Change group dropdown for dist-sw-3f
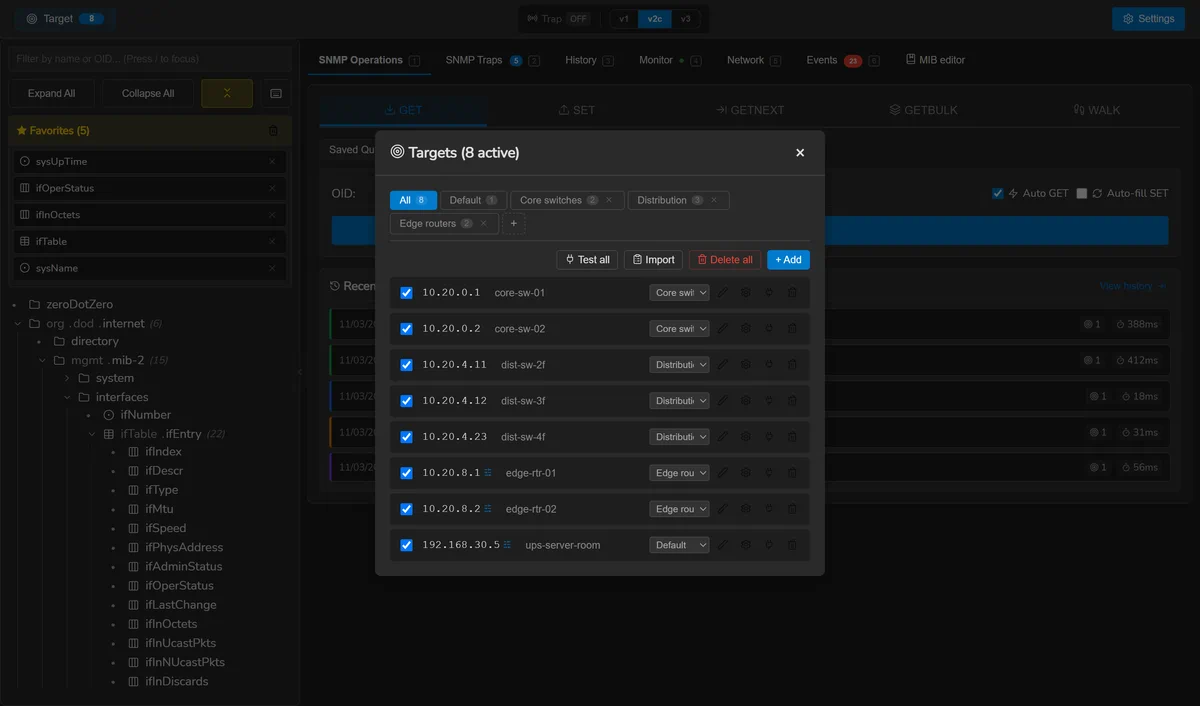1200x706 pixels. pos(679,401)
